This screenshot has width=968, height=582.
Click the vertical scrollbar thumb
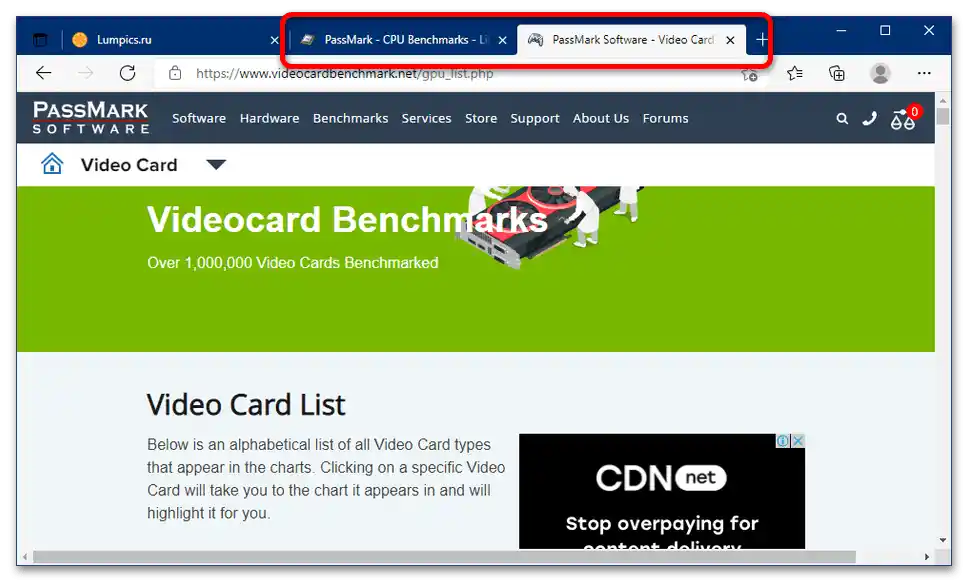[943, 116]
